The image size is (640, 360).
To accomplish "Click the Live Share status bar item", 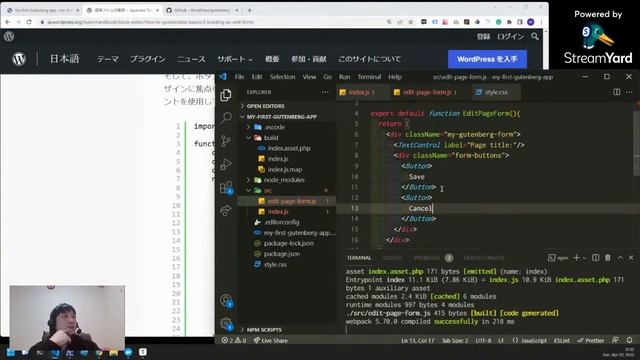I will (x=270, y=340).
